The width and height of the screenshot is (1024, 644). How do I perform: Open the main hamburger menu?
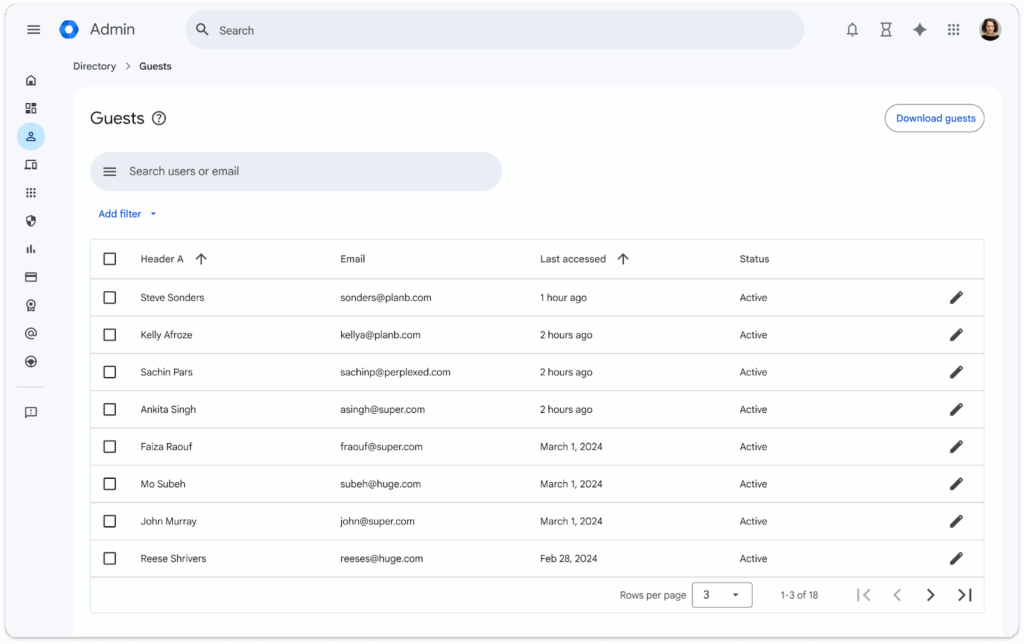pos(33,30)
